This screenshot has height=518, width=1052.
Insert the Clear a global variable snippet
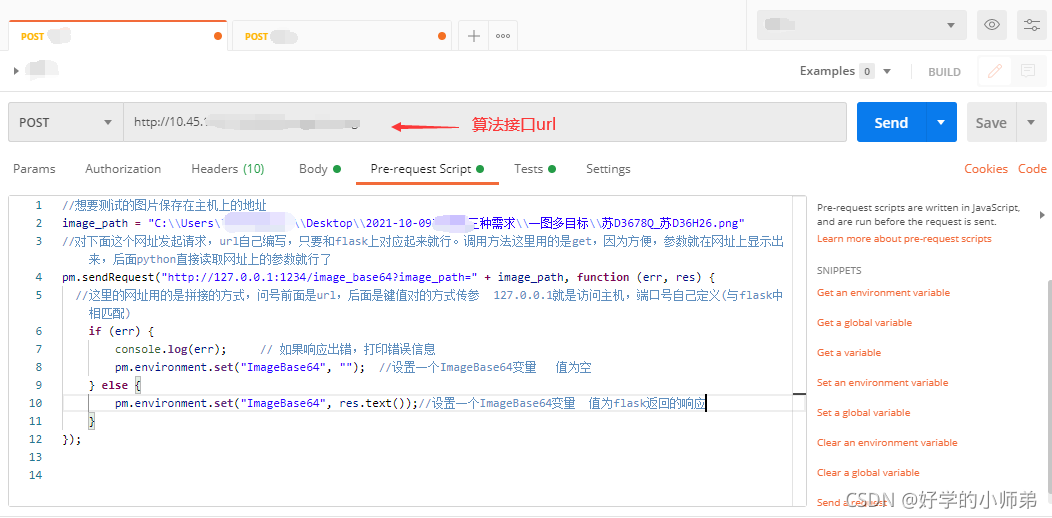coord(868,472)
